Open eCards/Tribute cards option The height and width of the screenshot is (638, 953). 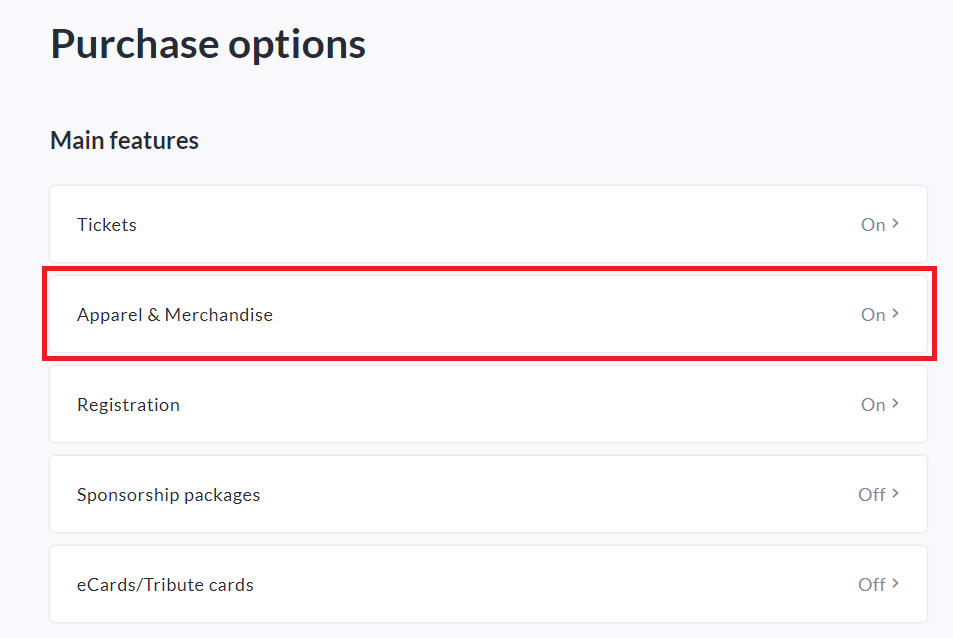tap(165, 585)
